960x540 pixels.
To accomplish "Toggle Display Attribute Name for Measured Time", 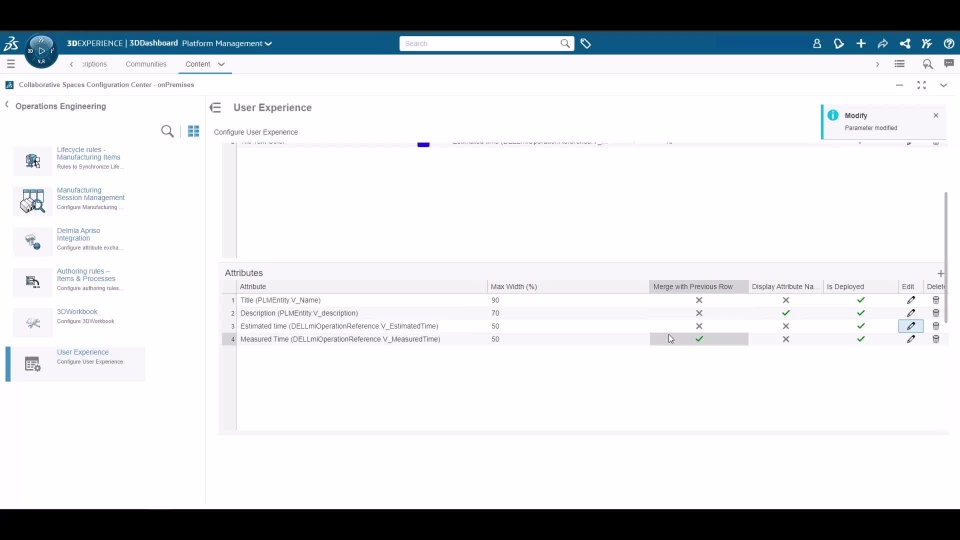I will 786,339.
